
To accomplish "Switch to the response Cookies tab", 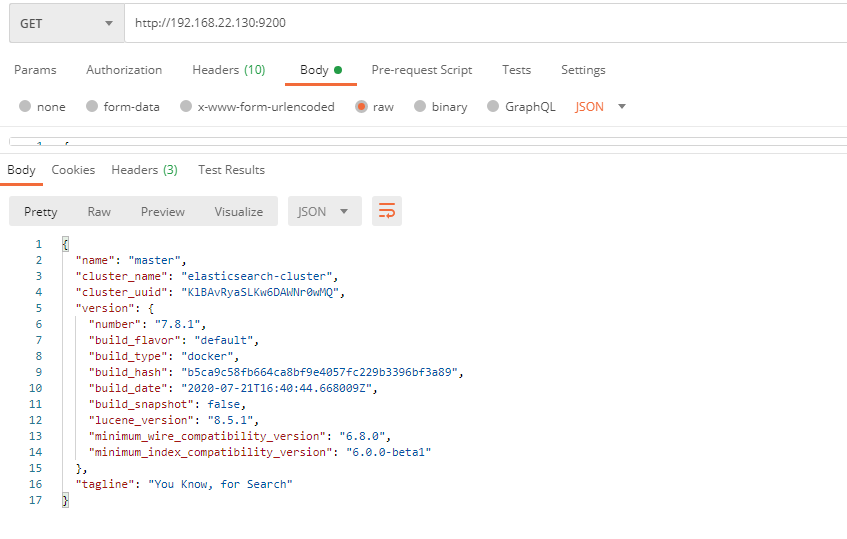I will [73, 170].
